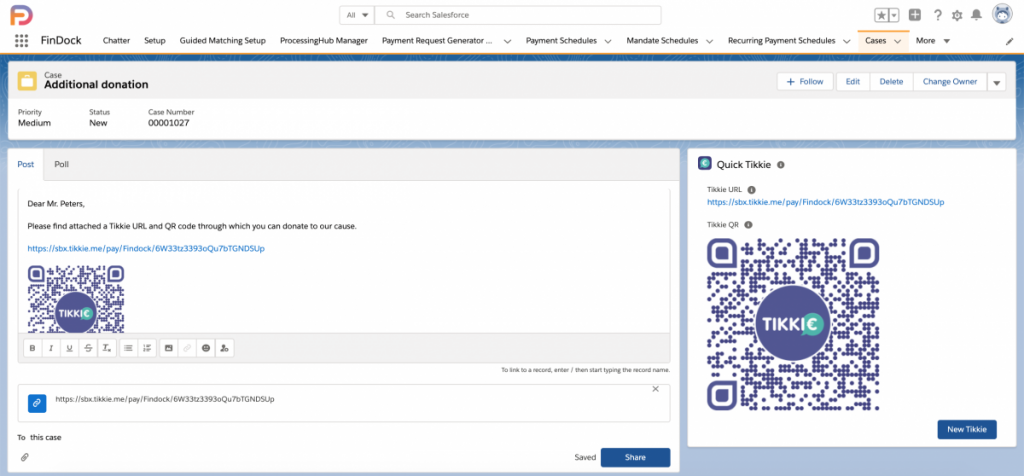Attach a file with the paperclip icon
1024x476 pixels.
(x=25, y=457)
